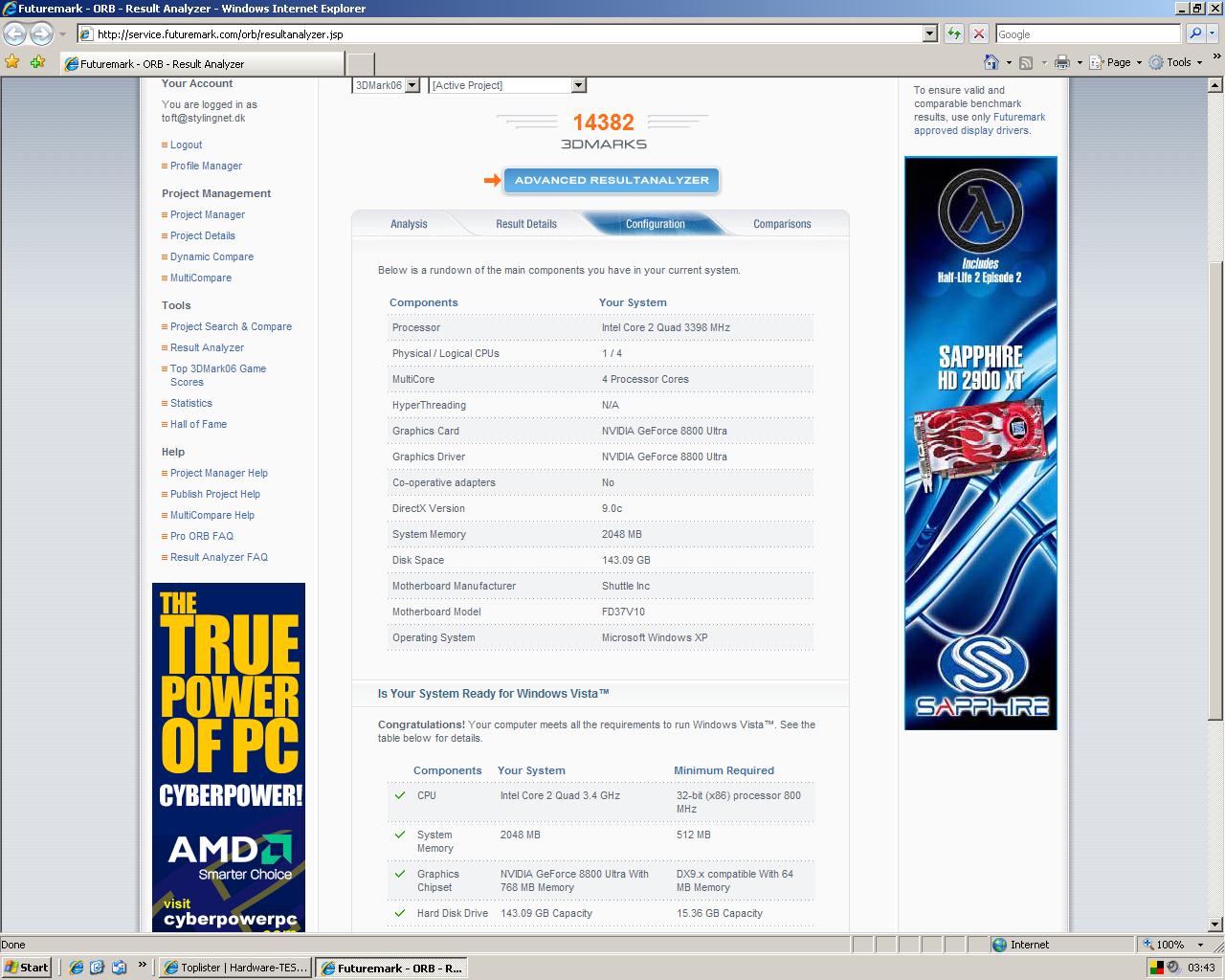Click the system tray clock 03:43
This screenshot has height=980, width=1225.
[1201, 968]
